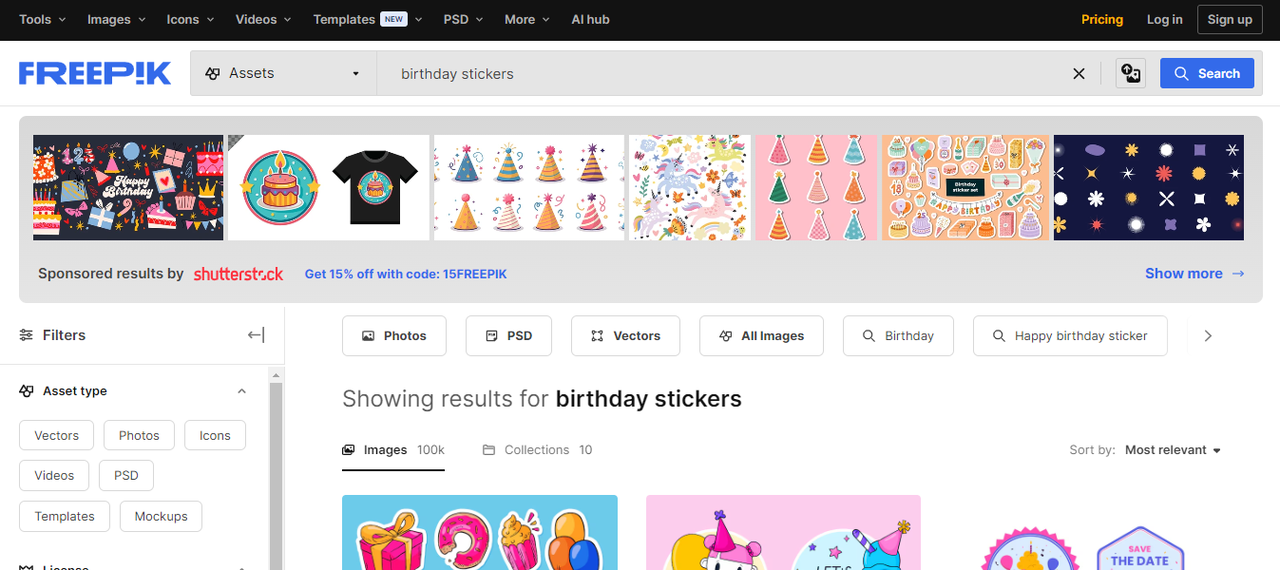
Task: Open the Videos menu
Action: [264, 19]
